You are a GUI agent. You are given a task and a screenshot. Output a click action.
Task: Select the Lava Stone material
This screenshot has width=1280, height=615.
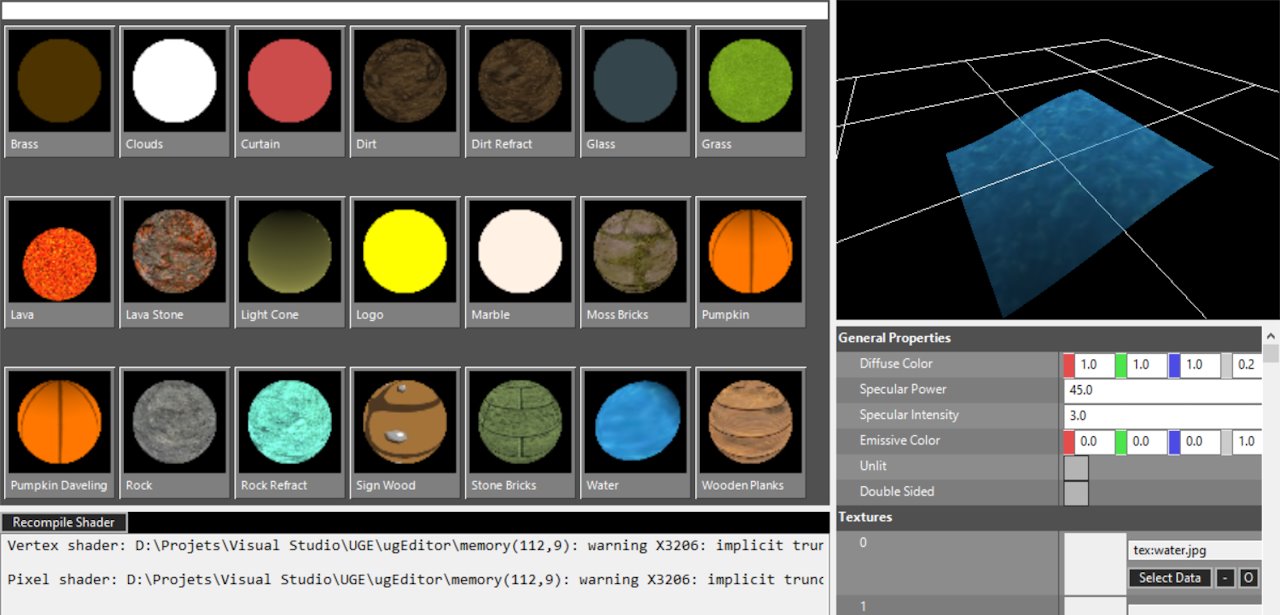click(174, 262)
